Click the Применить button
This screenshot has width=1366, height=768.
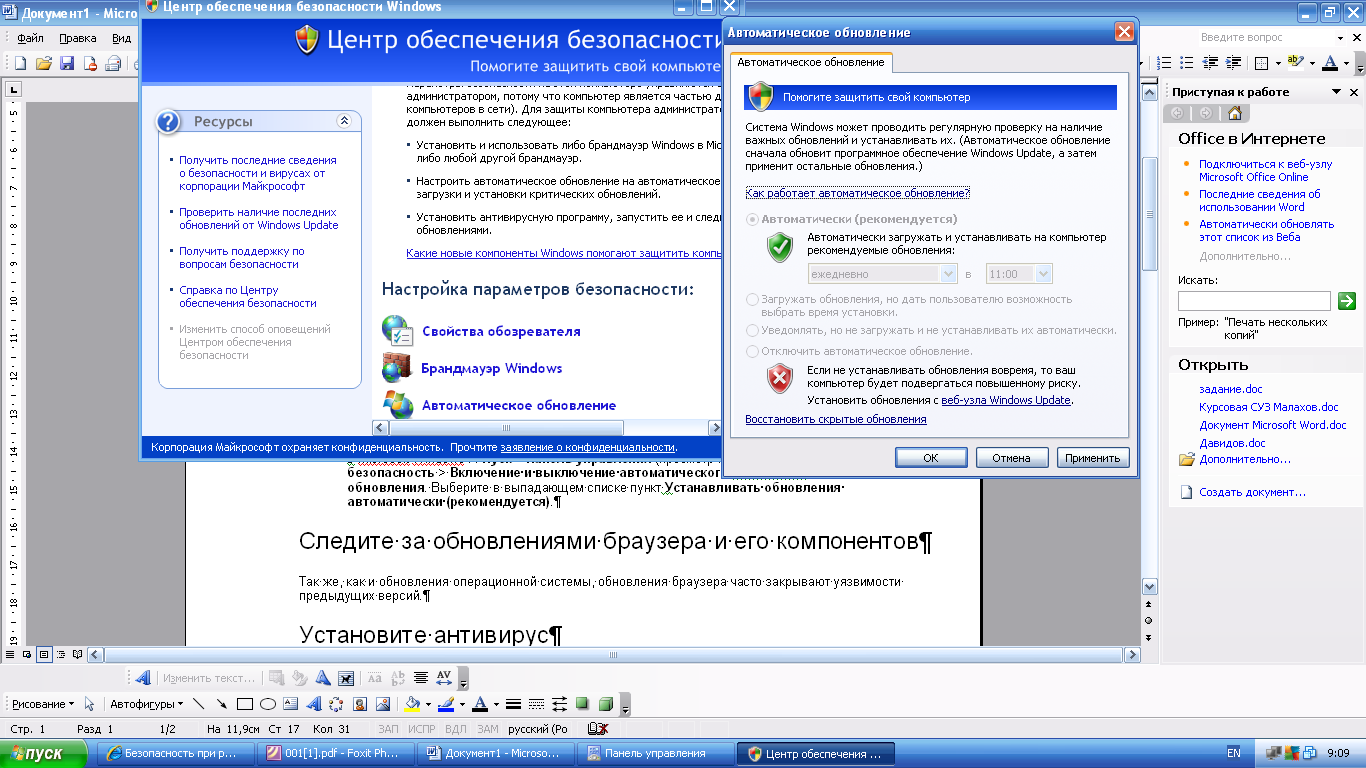[1092, 458]
